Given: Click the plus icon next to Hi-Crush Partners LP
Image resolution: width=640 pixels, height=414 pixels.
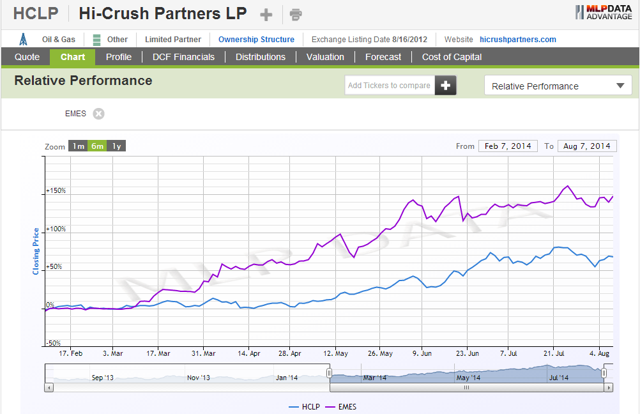Looking at the screenshot, I should [266, 15].
